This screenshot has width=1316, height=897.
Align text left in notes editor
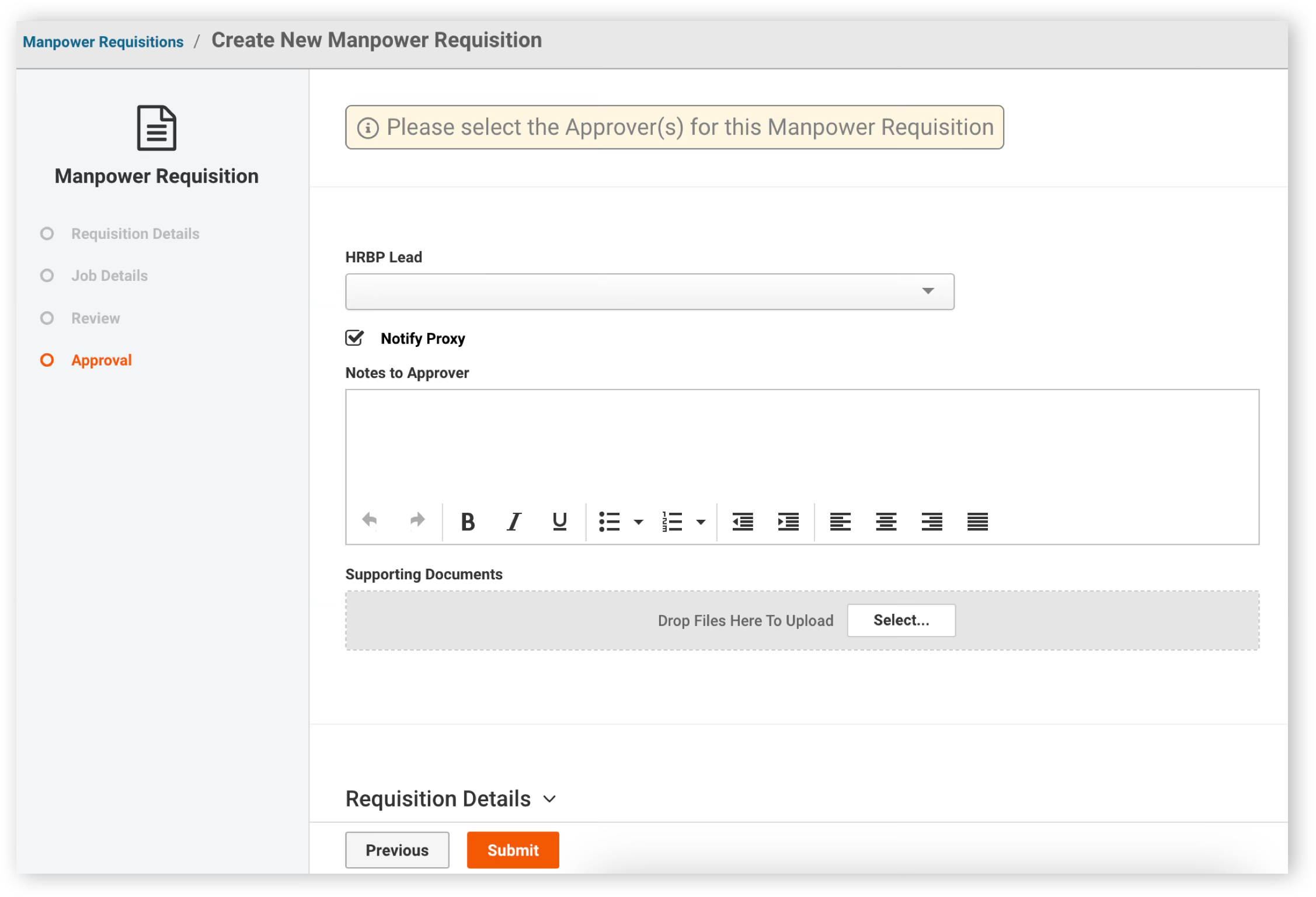tap(840, 521)
